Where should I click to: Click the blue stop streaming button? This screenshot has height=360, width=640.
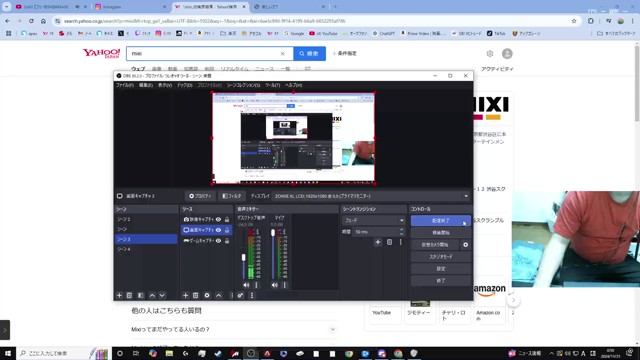441,220
